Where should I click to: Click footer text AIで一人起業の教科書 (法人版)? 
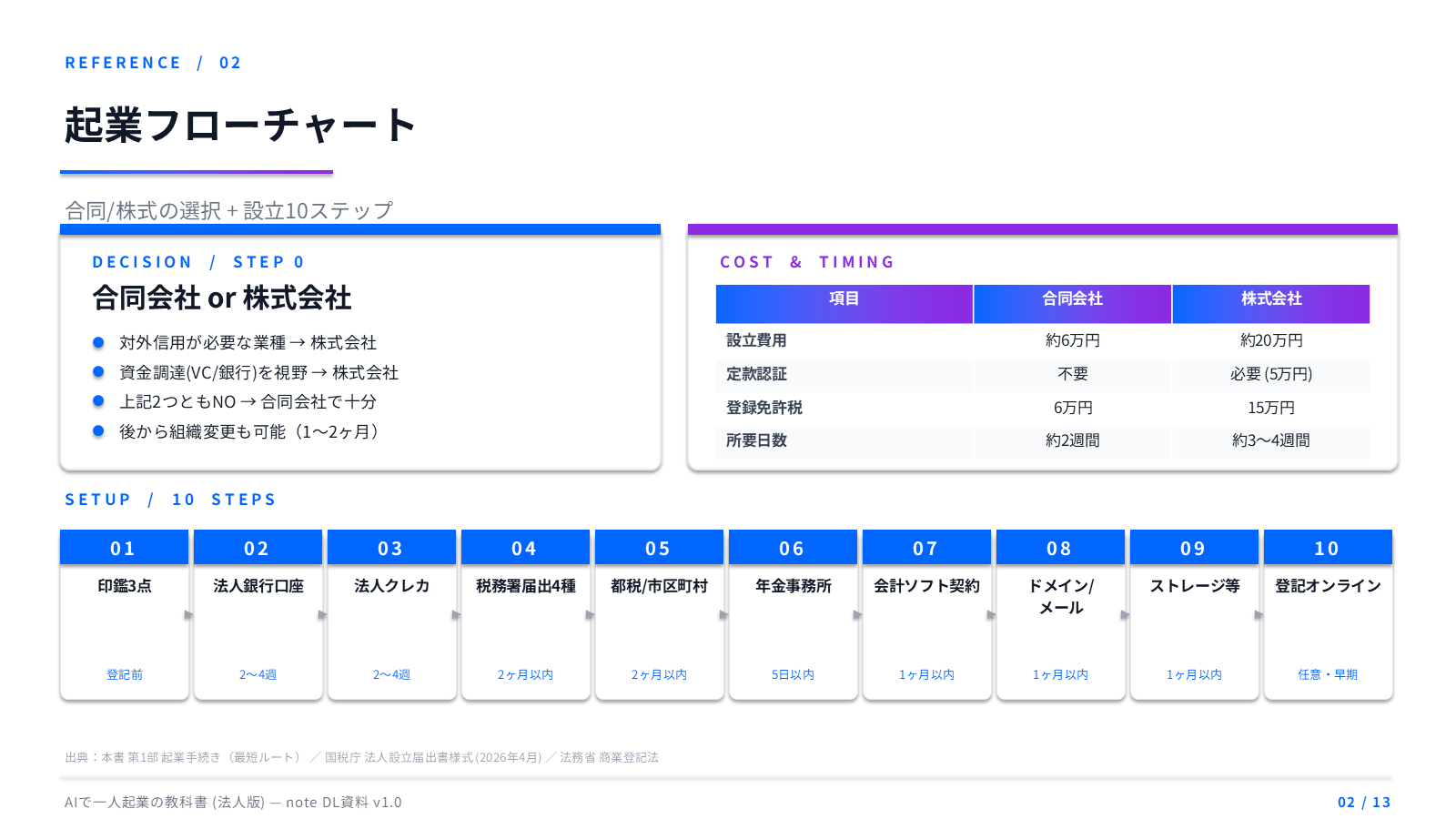click(165, 802)
